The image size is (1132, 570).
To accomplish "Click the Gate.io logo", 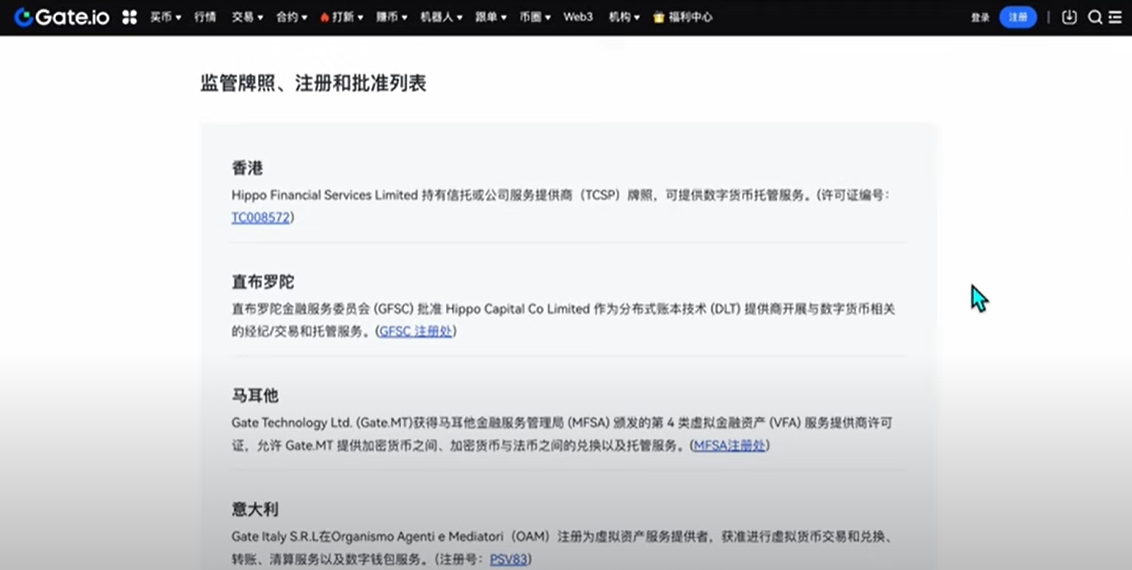I will pyautogui.click(x=61, y=17).
